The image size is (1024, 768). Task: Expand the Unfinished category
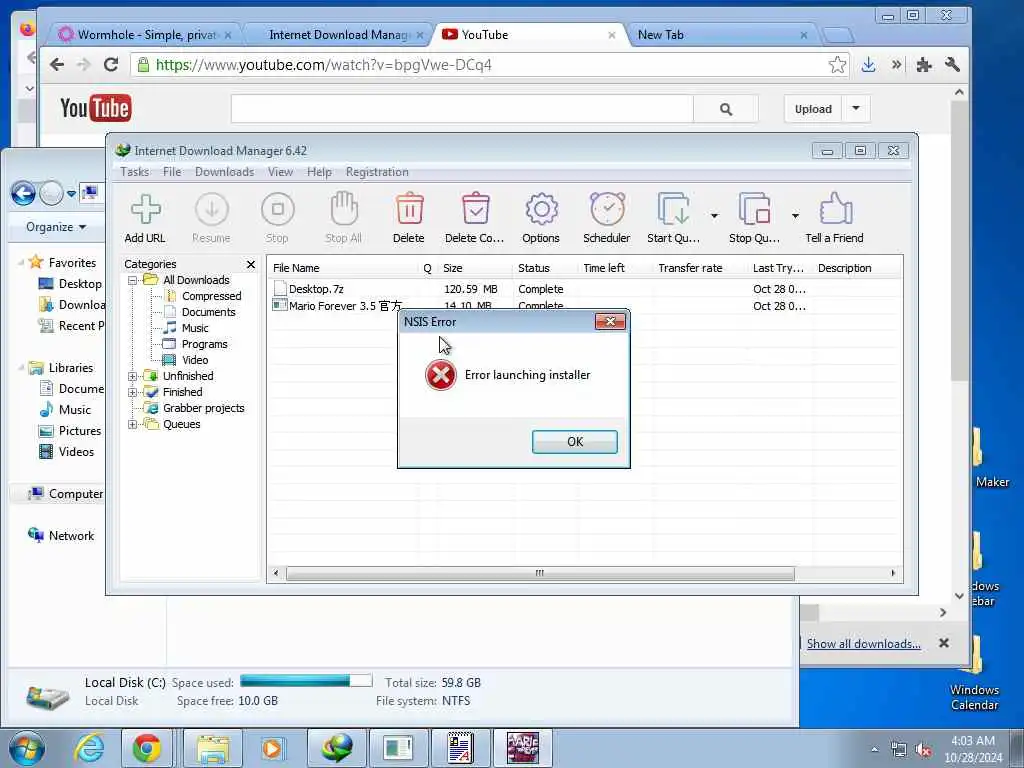133,376
